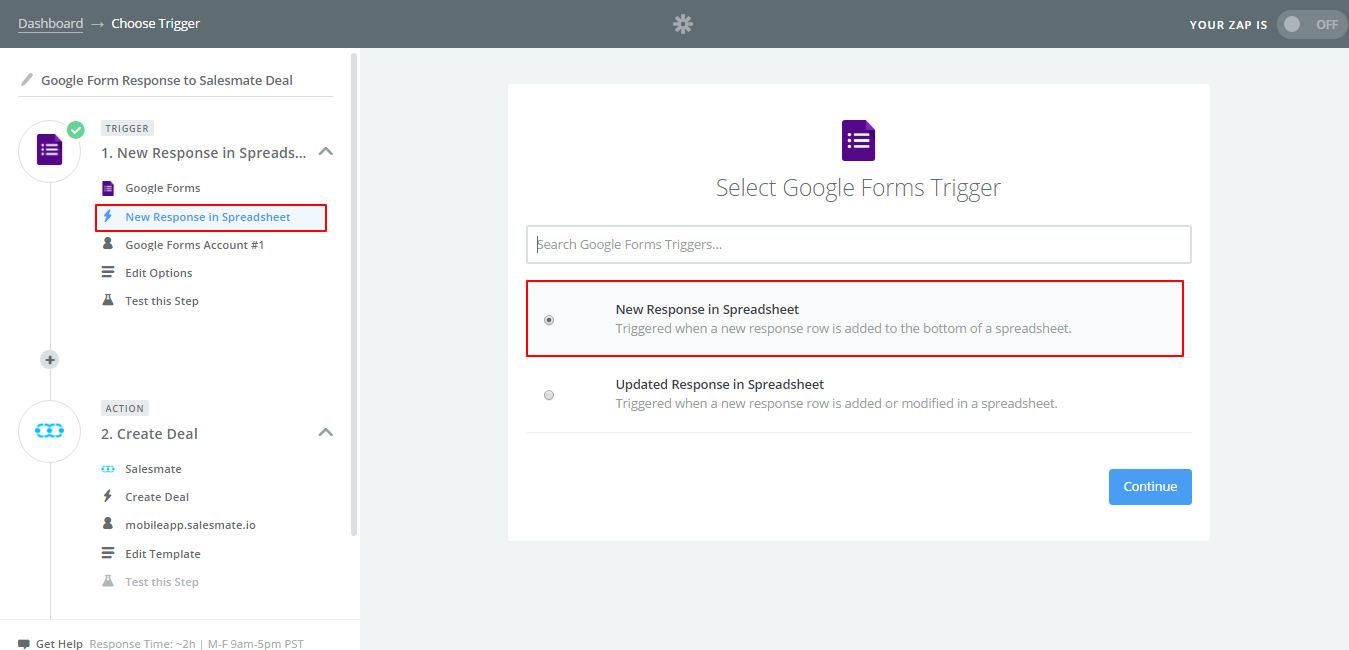Open Create Deal sidebar sub-item
This screenshot has width=1349, height=650.
point(157,497)
